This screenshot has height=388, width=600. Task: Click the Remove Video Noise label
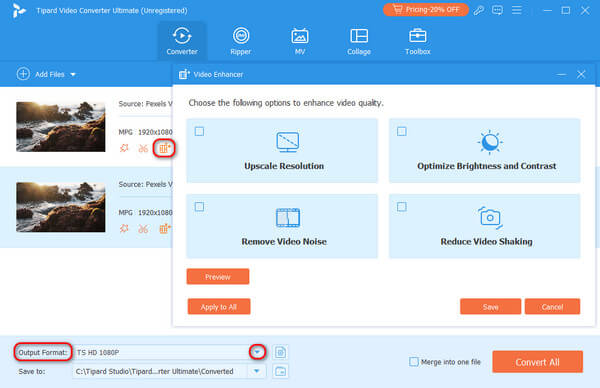click(284, 241)
